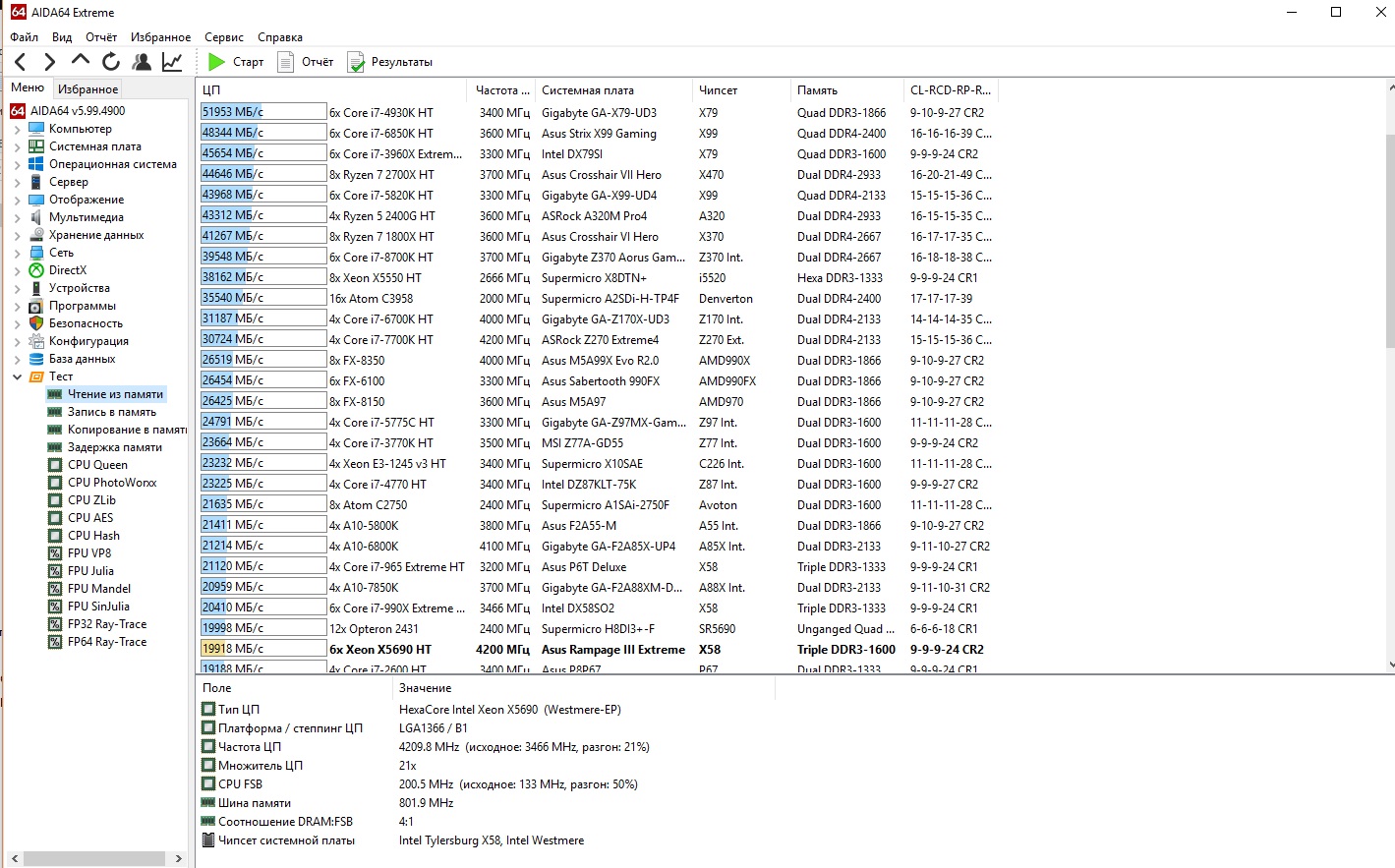Select the CPU ZLib benchmark
Screen dimensions: 1395x868
91,500
